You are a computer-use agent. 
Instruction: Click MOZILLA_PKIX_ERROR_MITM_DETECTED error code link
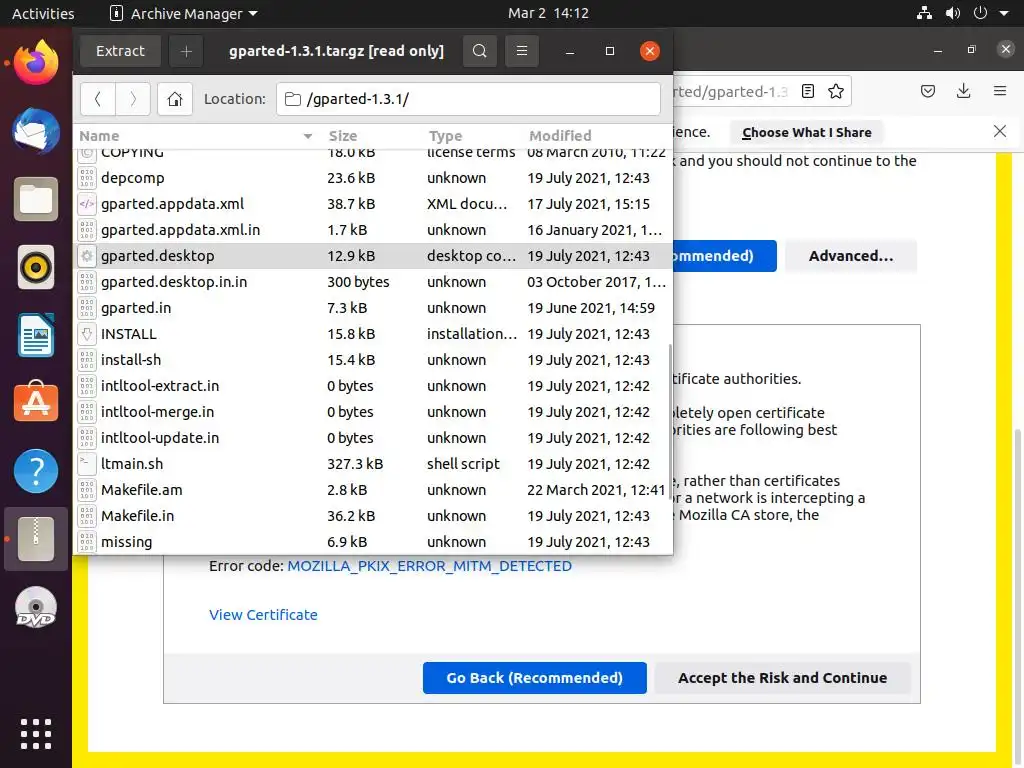point(430,566)
